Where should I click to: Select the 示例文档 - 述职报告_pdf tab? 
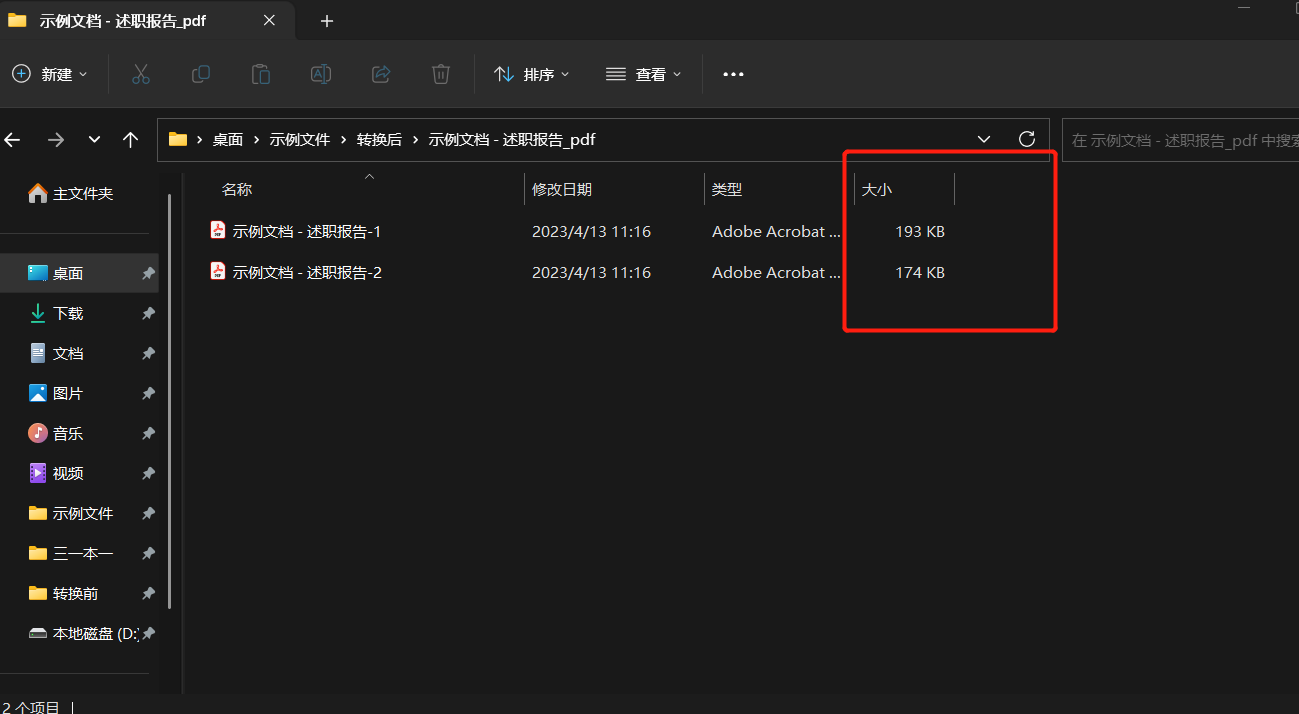[x=120, y=20]
